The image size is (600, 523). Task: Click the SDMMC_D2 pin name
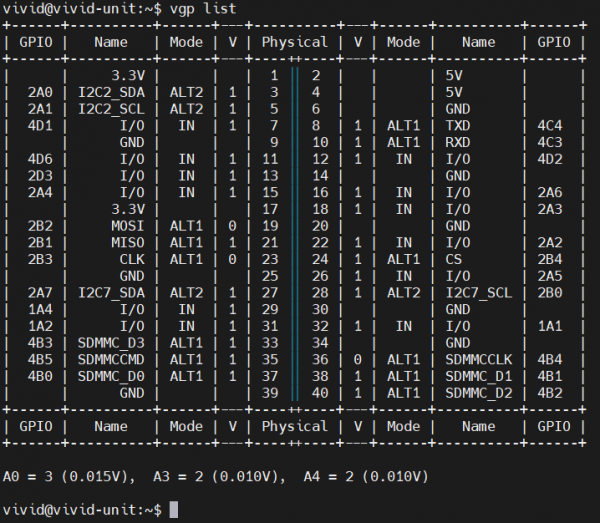(478, 392)
